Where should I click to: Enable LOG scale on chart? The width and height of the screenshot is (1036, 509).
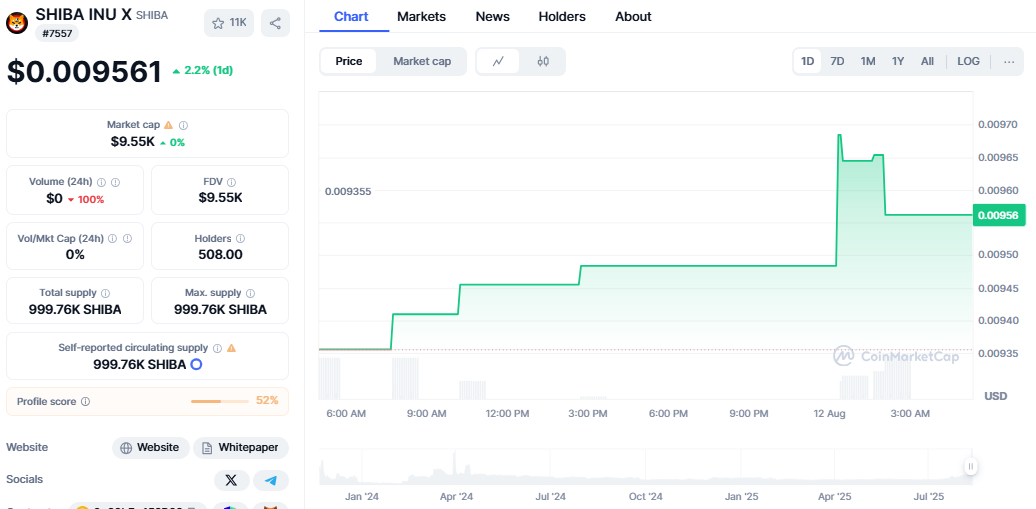[968, 61]
